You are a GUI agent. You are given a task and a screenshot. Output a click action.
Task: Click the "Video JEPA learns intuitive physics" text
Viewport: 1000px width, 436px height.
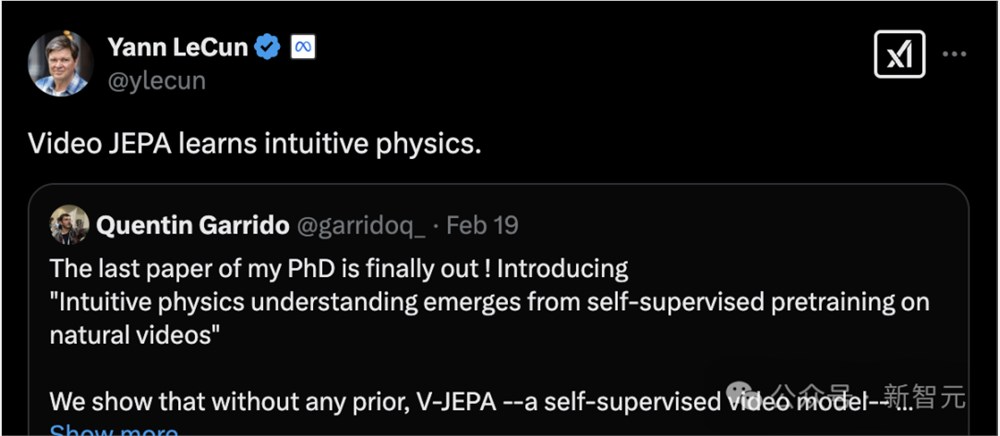point(254,144)
